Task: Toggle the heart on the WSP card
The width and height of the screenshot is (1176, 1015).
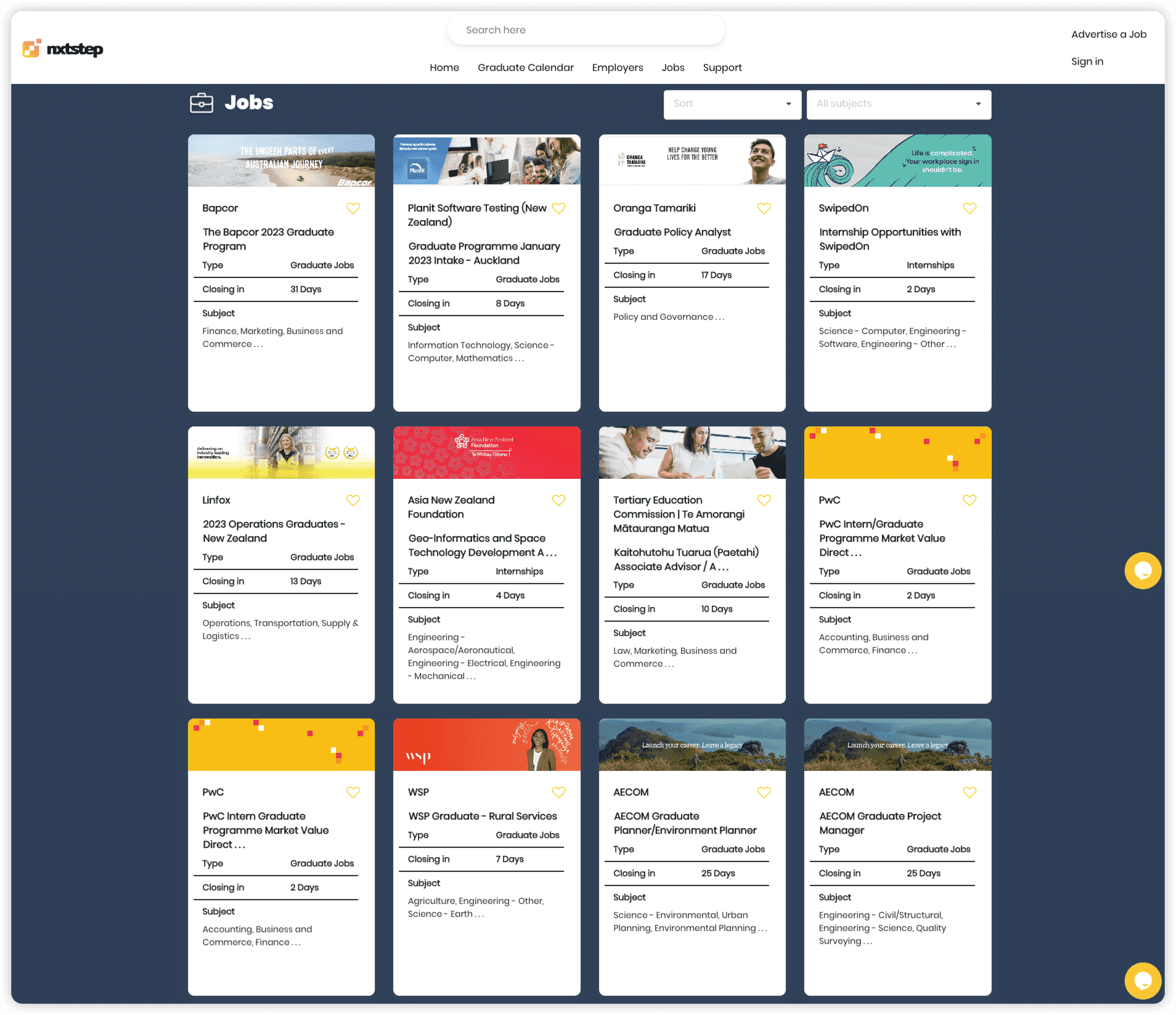Action: [558, 793]
